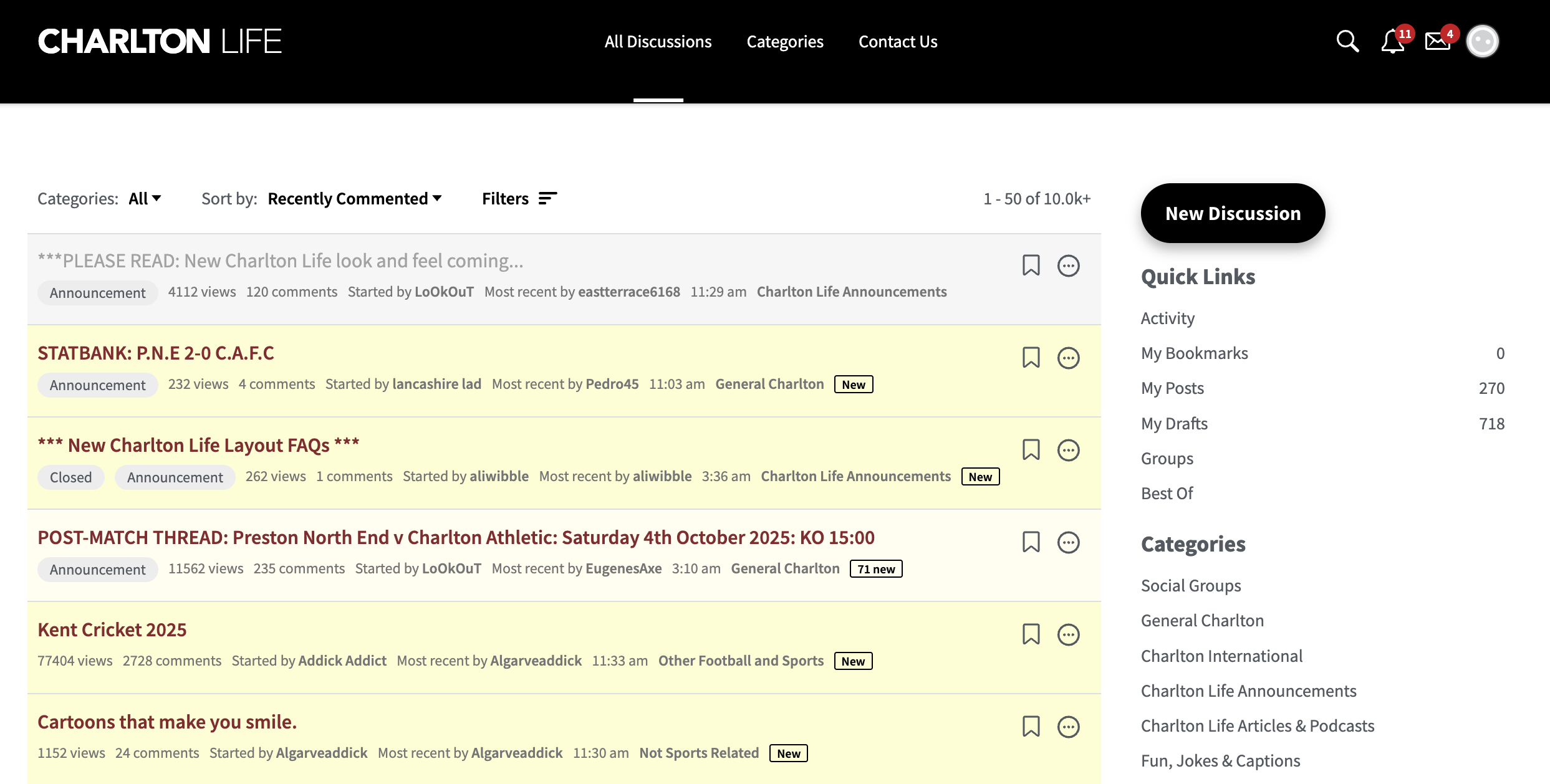Image resolution: width=1550 pixels, height=784 pixels.
Task: Bookmark the Kent Cricket 2025 thread
Action: pos(1031,634)
